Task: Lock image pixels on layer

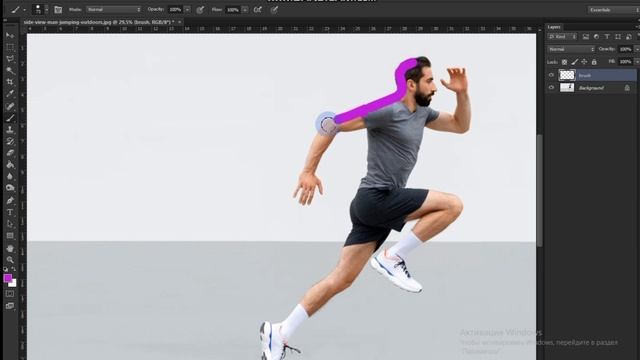Action: pos(574,62)
